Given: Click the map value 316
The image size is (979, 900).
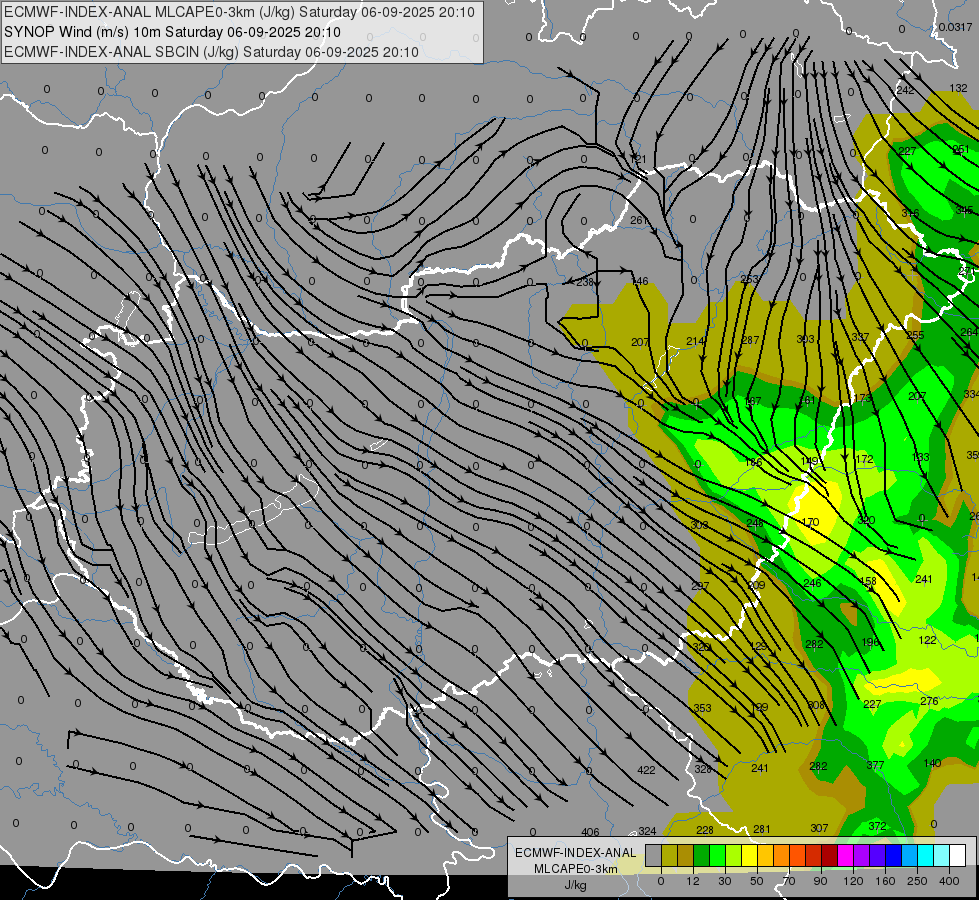Looking at the screenshot, I should click(x=910, y=213).
